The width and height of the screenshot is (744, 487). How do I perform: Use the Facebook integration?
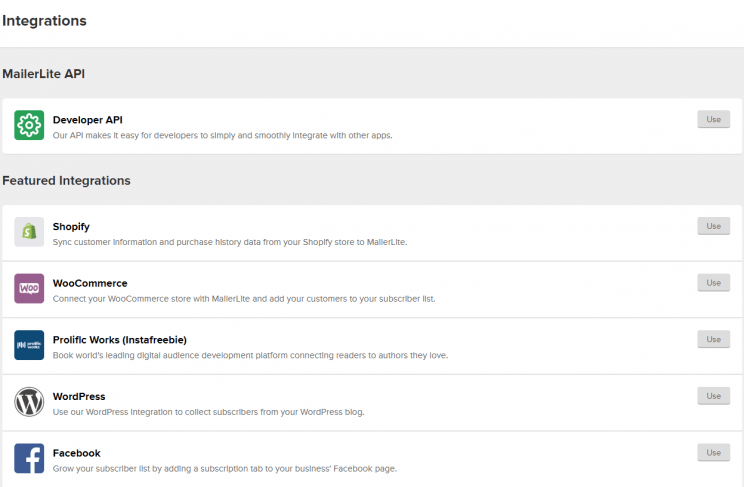[x=713, y=453]
